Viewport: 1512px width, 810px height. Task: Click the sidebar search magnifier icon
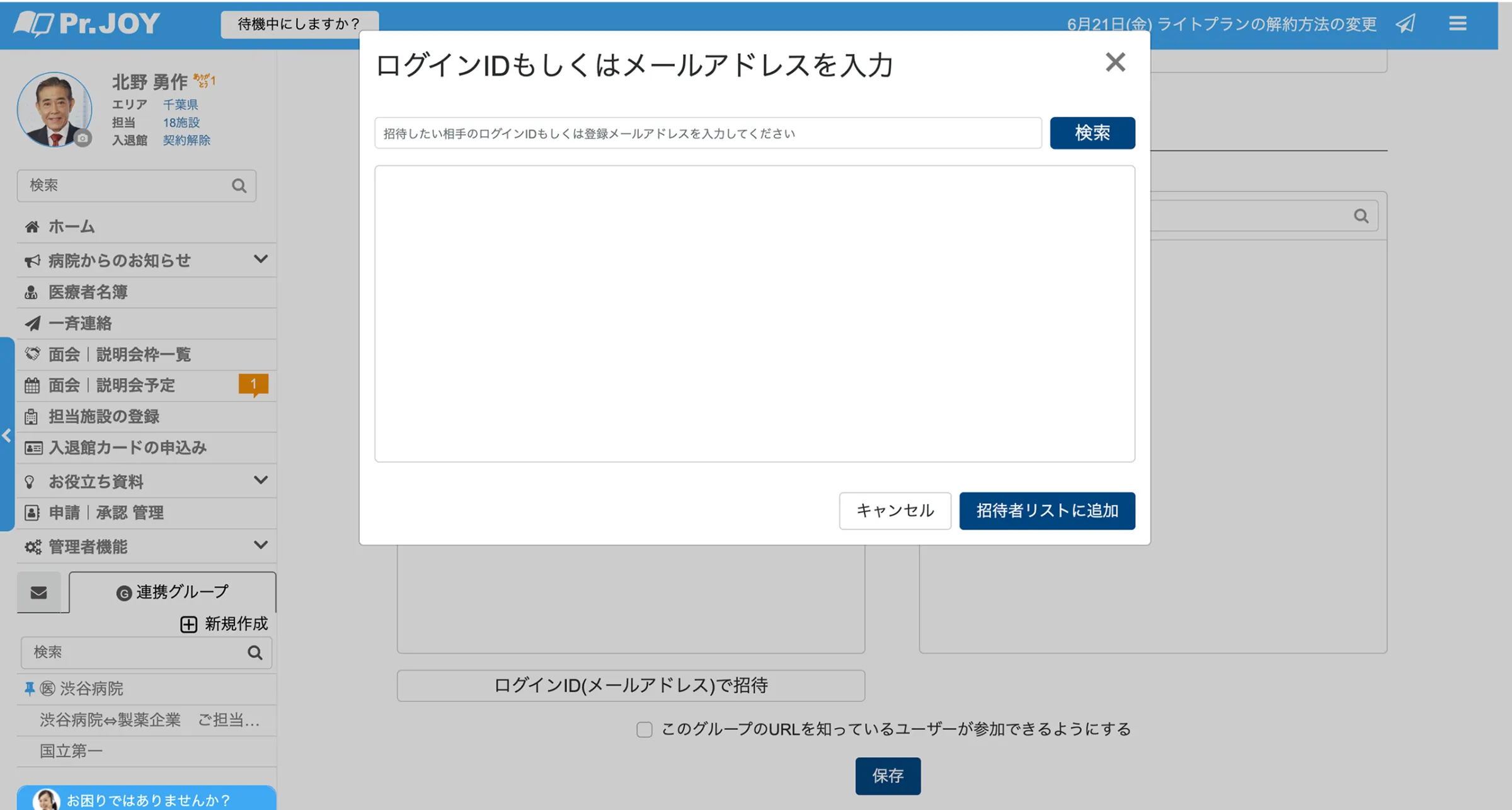(x=239, y=186)
